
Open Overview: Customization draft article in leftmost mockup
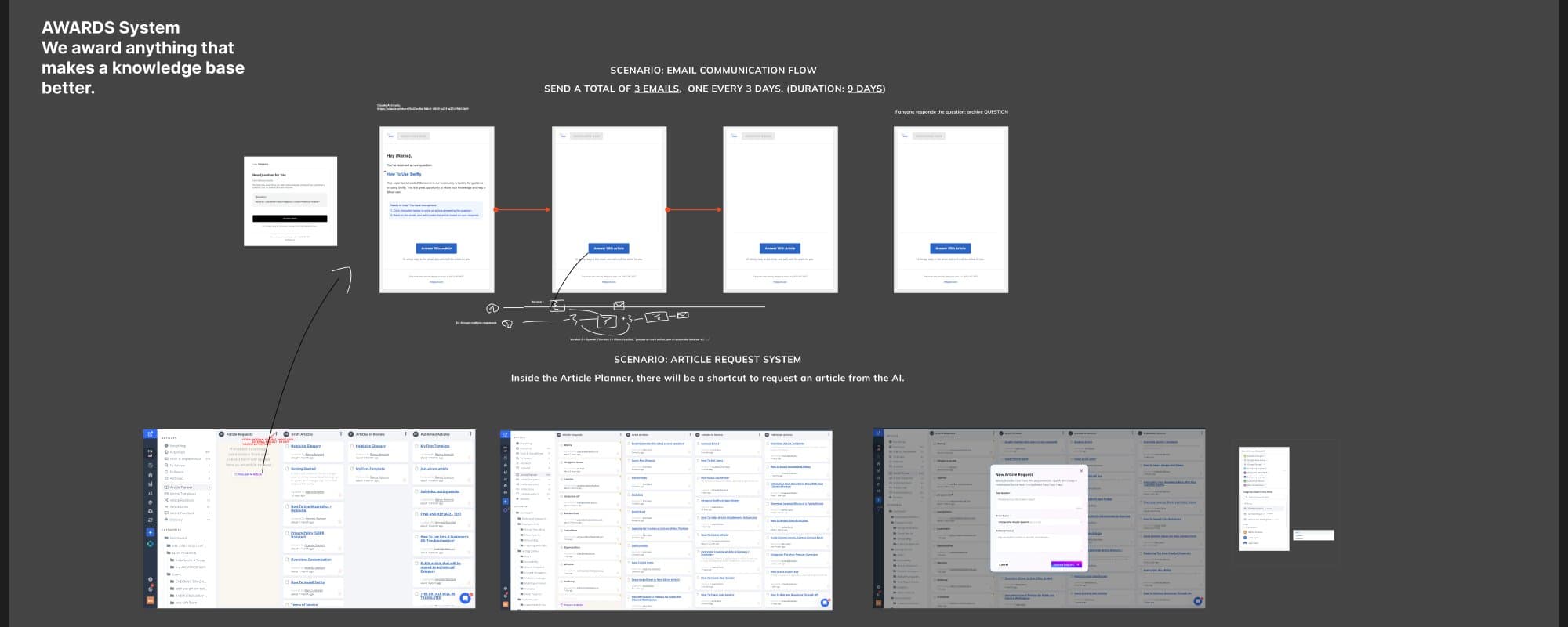311,560
